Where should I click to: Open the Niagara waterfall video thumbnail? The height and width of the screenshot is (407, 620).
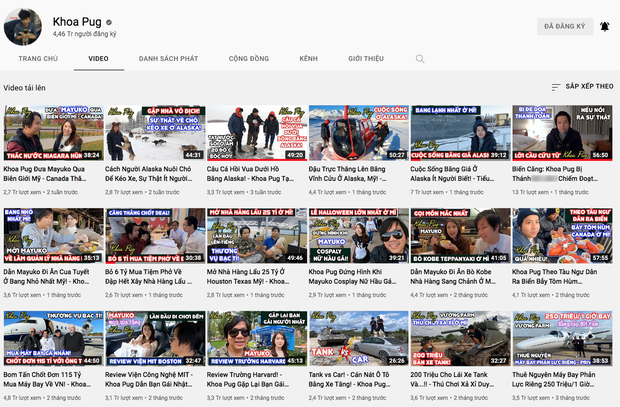tap(54, 133)
